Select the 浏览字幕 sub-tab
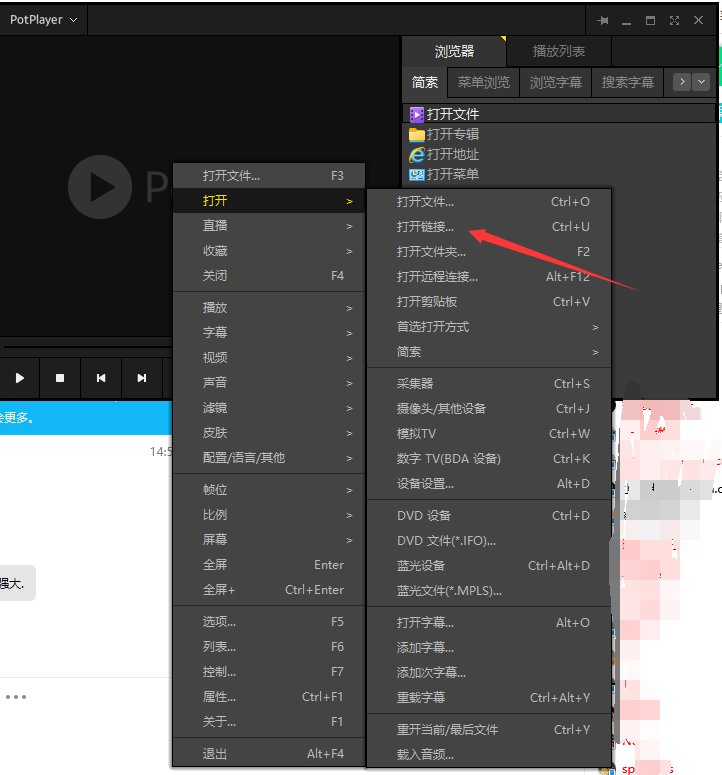Image resolution: width=722 pixels, height=775 pixels. point(555,83)
